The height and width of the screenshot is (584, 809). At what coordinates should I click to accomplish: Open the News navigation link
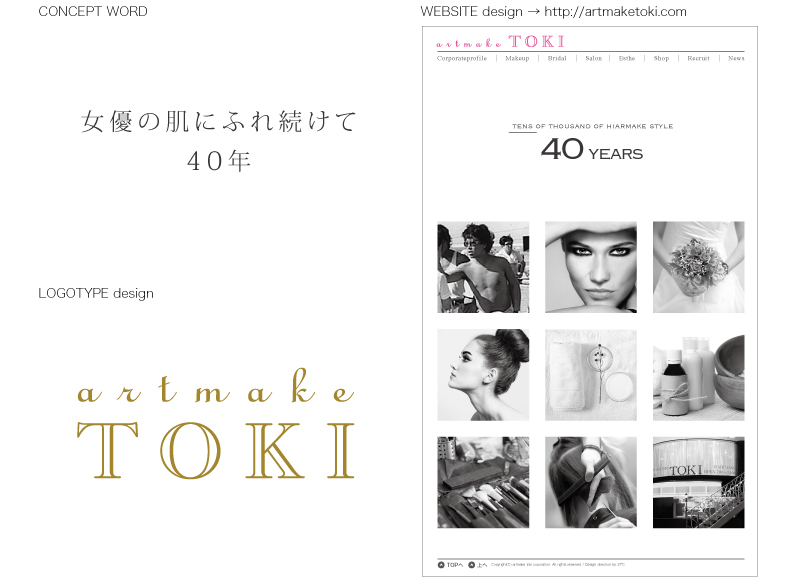point(736,59)
